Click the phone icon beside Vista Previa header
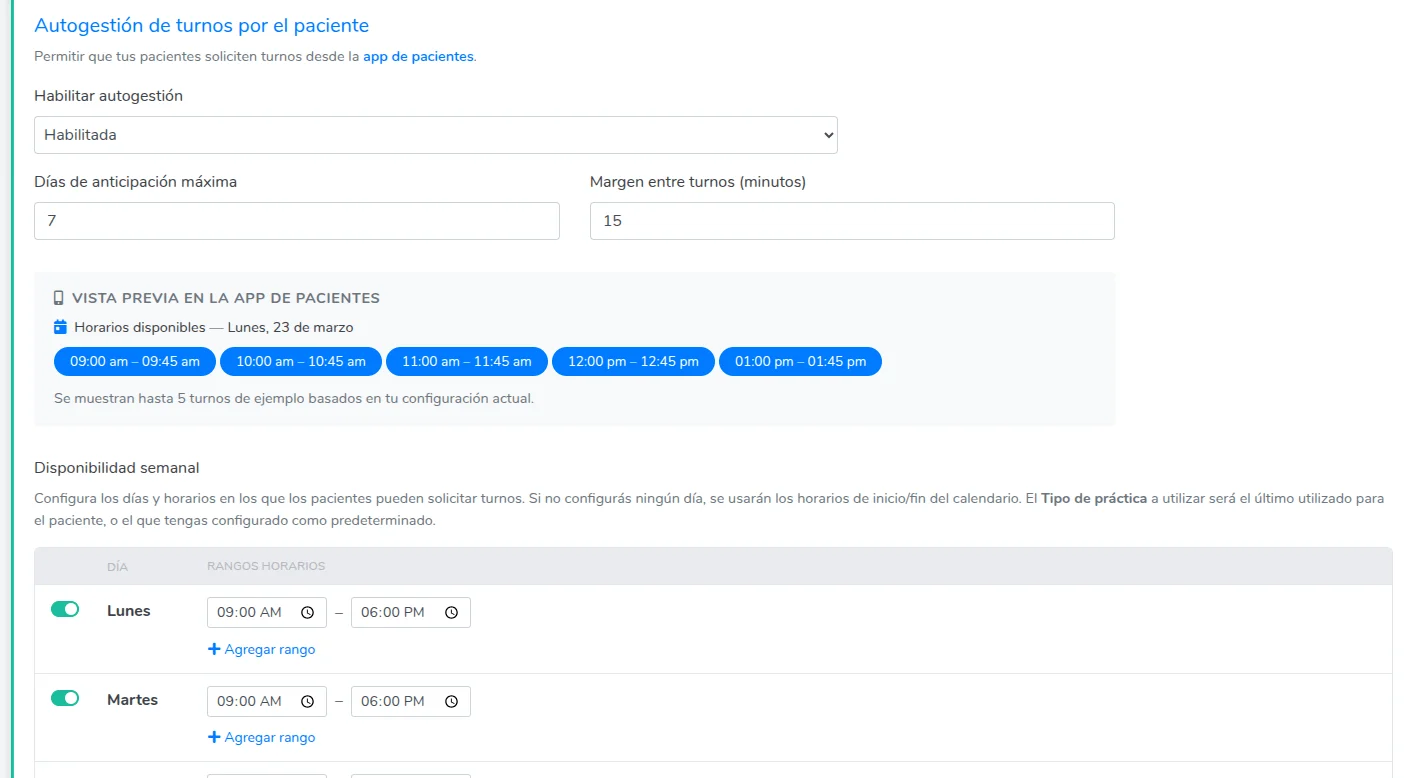 tap(57, 297)
